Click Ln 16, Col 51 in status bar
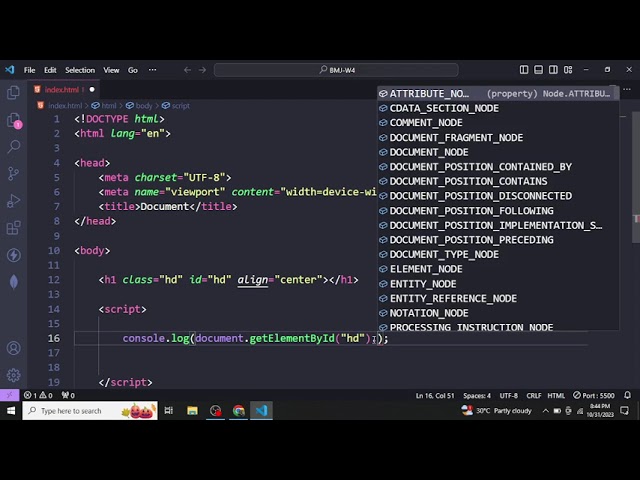Viewport: 640px width, 480px height. point(435,396)
